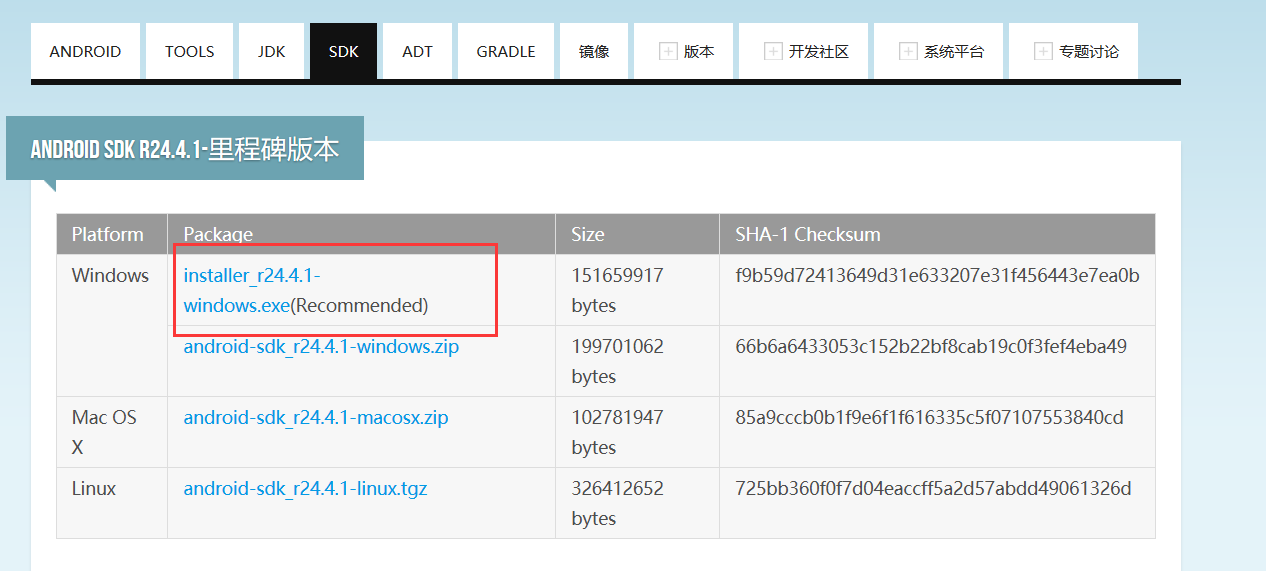
Task: Click size value 199701062 bytes
Action: (x=617, y=361)
